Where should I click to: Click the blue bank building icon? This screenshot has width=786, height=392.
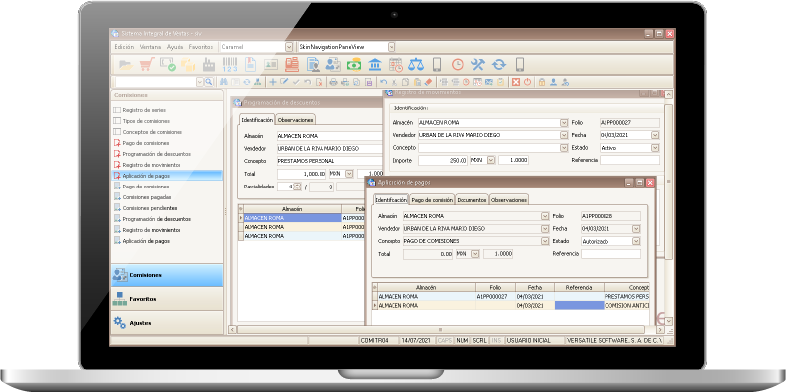point(374,64)
